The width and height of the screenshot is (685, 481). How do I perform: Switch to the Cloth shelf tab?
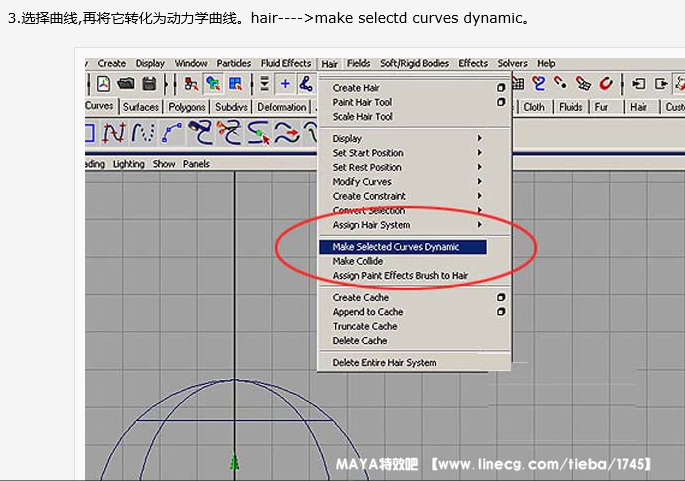(x=535, y=107)
